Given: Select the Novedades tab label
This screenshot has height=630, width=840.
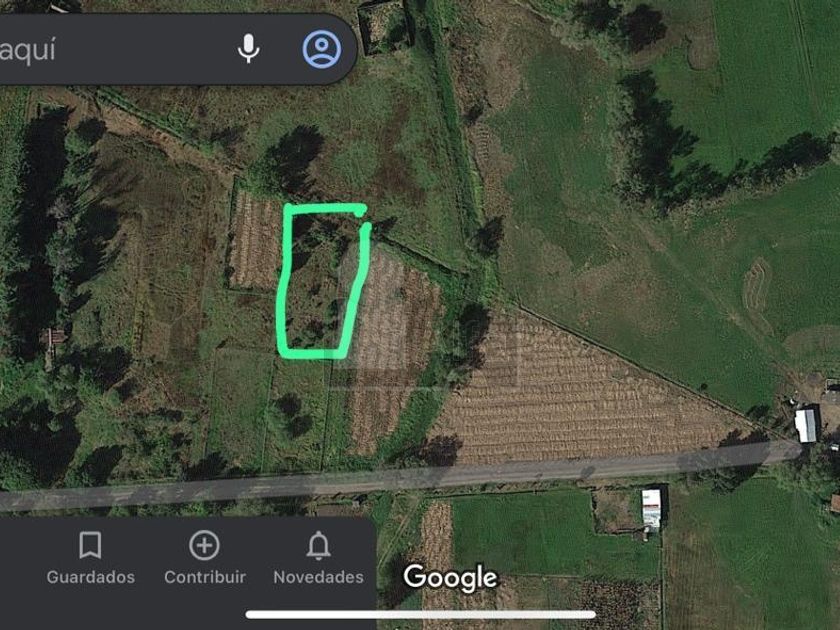Looking at the screenshot, I should 318,577.
